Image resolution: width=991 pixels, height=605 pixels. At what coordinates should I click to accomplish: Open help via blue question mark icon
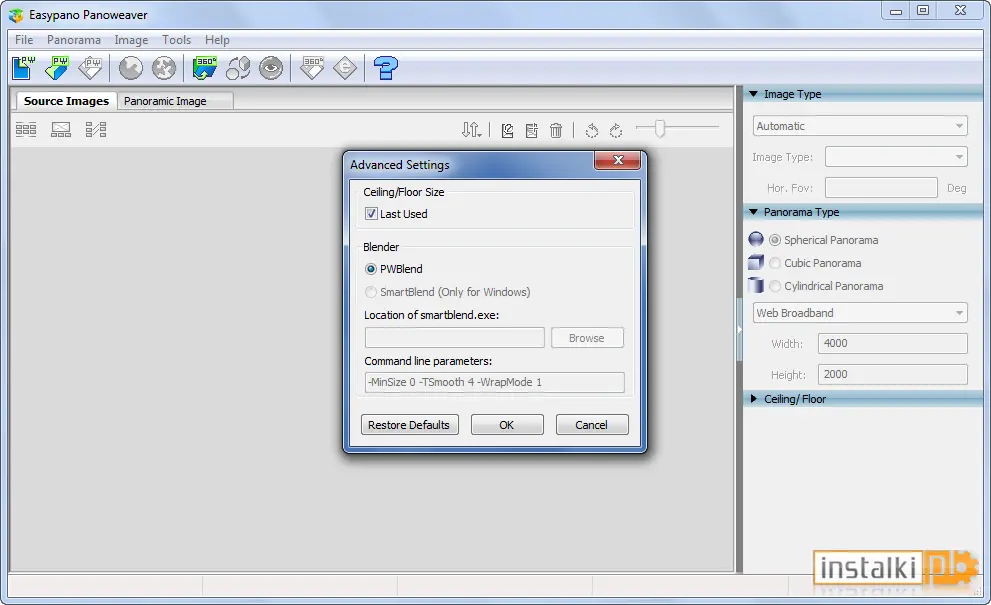(386, 68)
